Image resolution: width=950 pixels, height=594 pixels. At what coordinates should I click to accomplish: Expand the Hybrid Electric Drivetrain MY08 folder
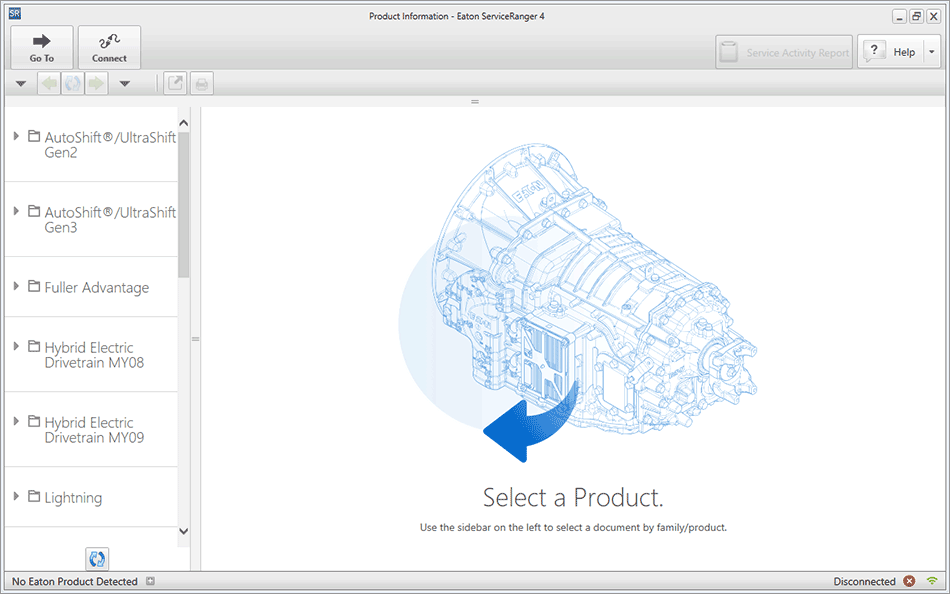(x=16, y=346)
